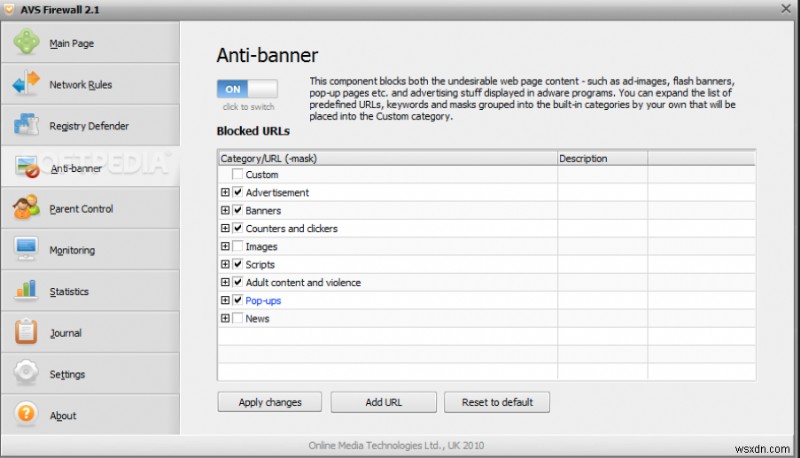Expand the Images category
Viewport: 800px width, 458px height.
tap(225, 246)
